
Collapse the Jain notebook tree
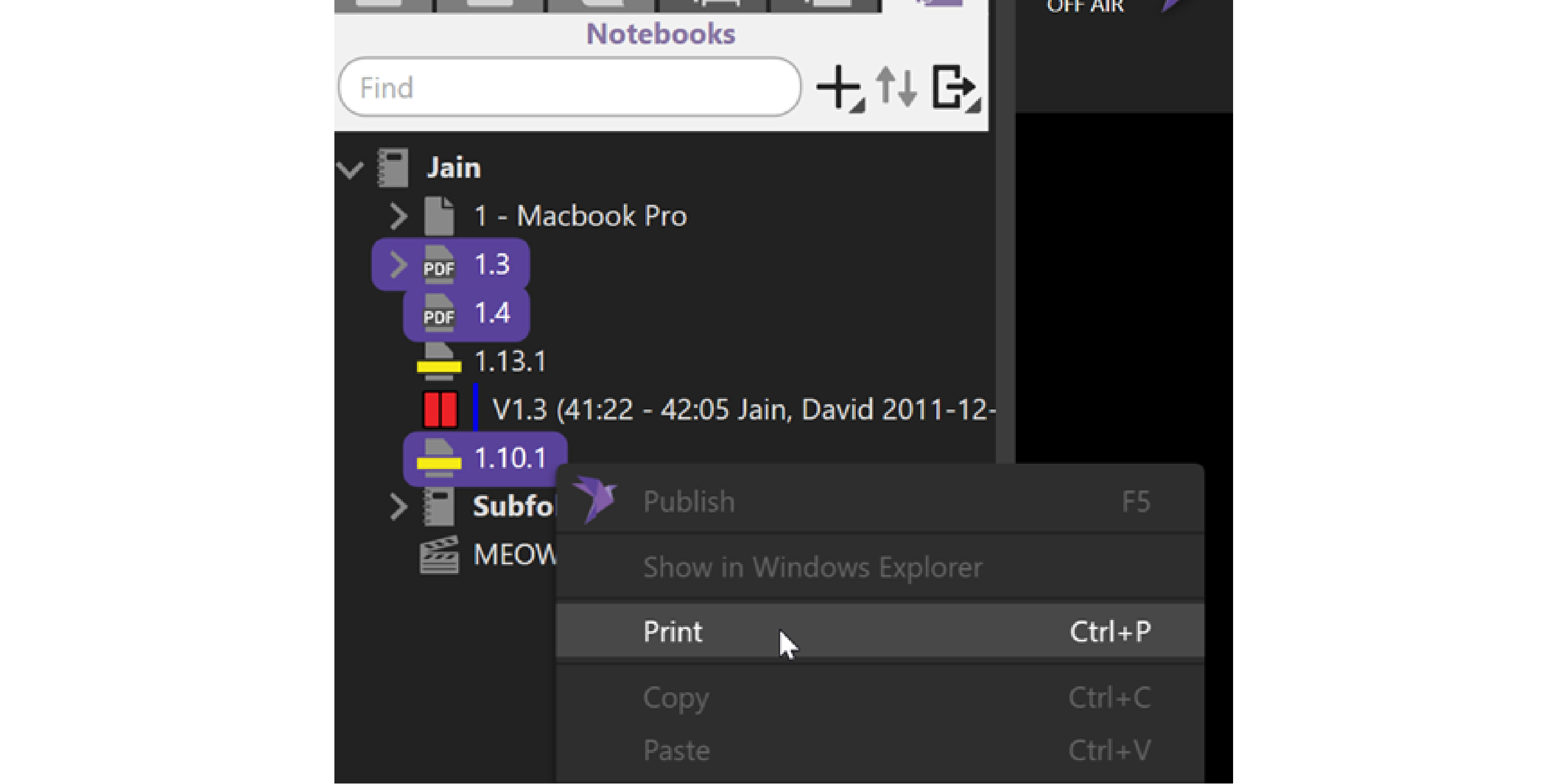click(x=350, y=169)
